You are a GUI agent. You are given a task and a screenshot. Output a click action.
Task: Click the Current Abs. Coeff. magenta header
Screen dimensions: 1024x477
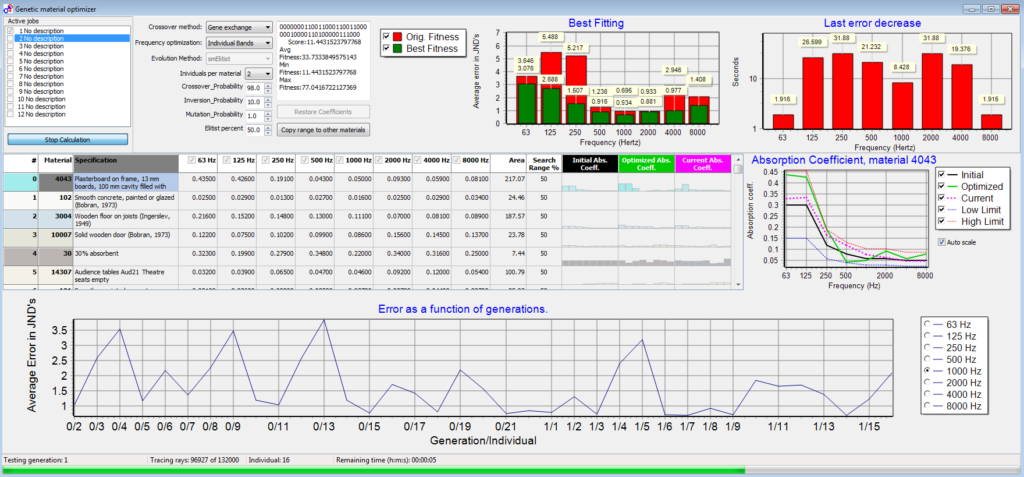click(702, 163)
